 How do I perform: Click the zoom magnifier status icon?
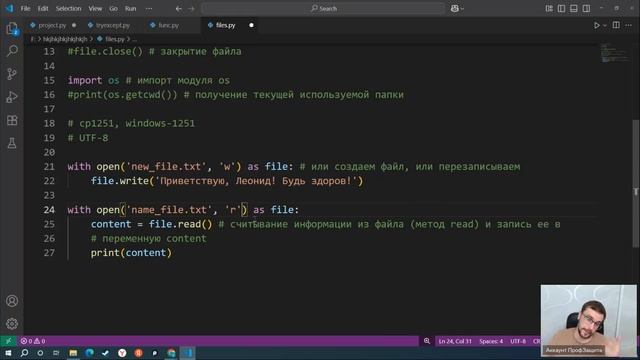pyautogui.click(x=427, y=341)
